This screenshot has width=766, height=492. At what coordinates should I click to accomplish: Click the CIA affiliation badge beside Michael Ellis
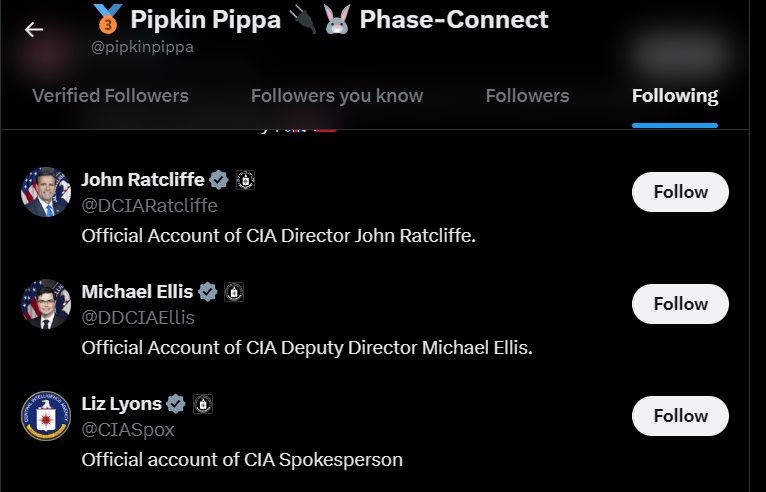click(234, 292)
